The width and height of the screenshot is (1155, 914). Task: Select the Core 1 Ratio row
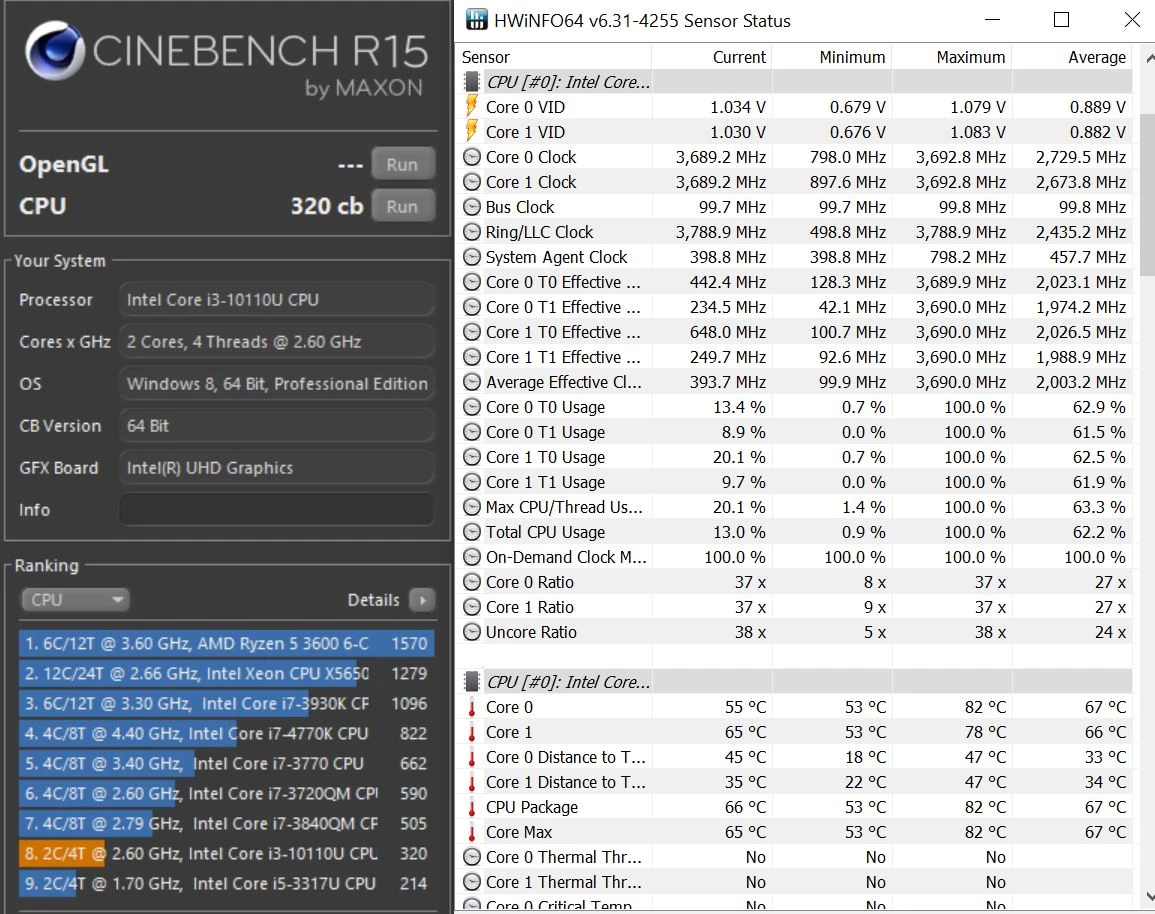pos(794,607)
